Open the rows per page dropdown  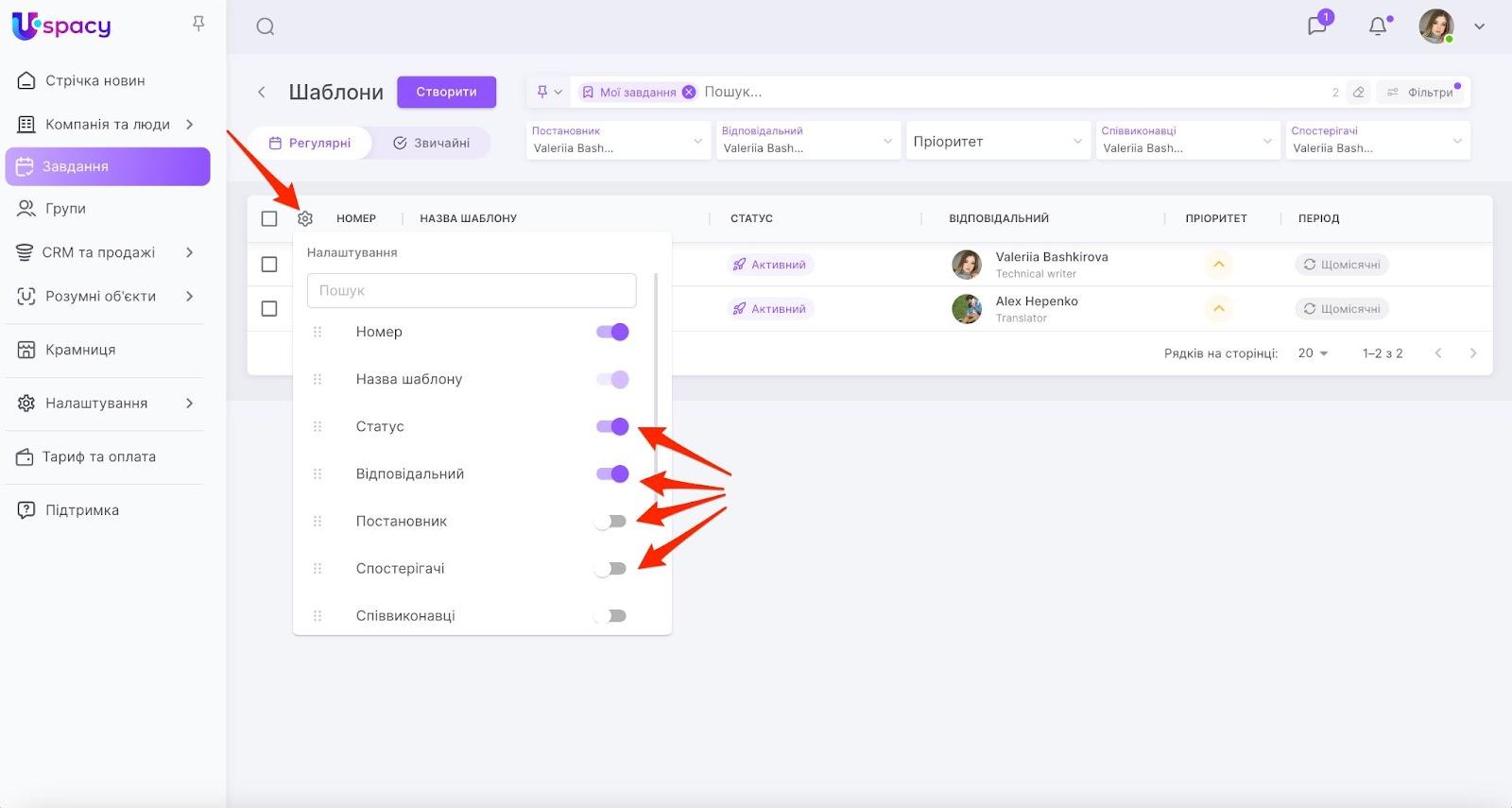pos(1314,353)
